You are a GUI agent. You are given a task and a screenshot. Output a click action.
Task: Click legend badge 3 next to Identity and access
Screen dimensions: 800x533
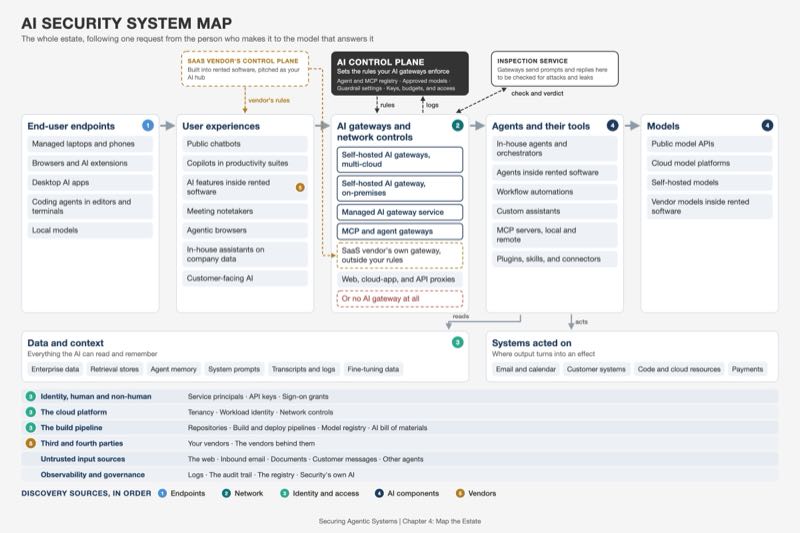pos(285,493)
